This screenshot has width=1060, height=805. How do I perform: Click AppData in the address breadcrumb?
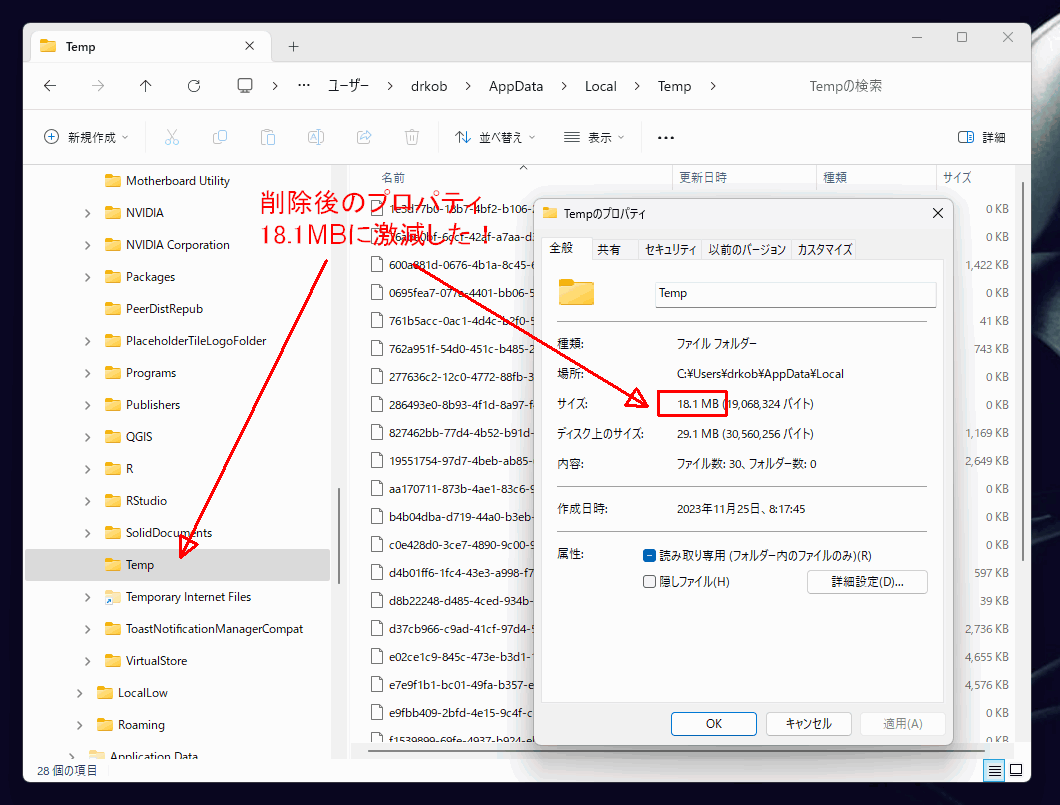point(516,86)
